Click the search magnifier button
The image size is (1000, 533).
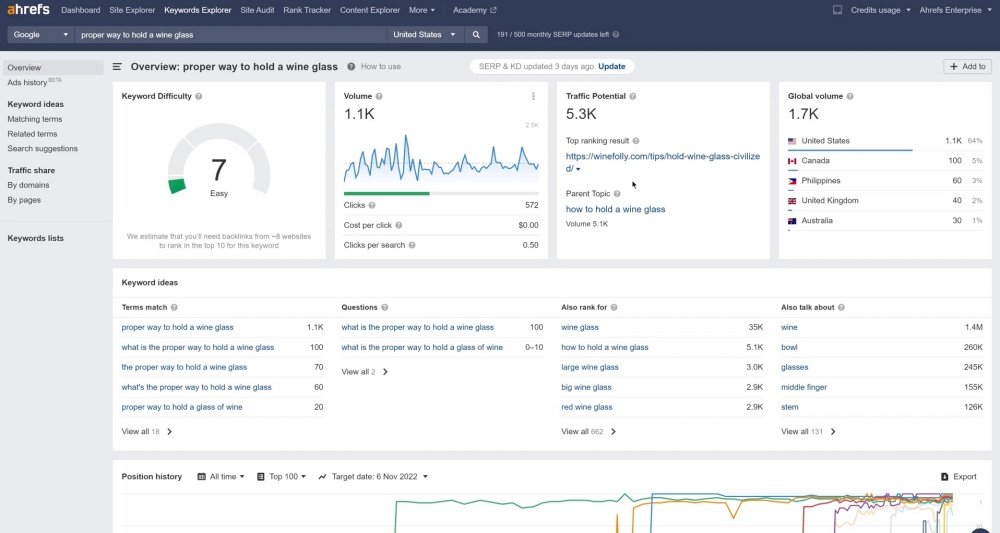477,34
